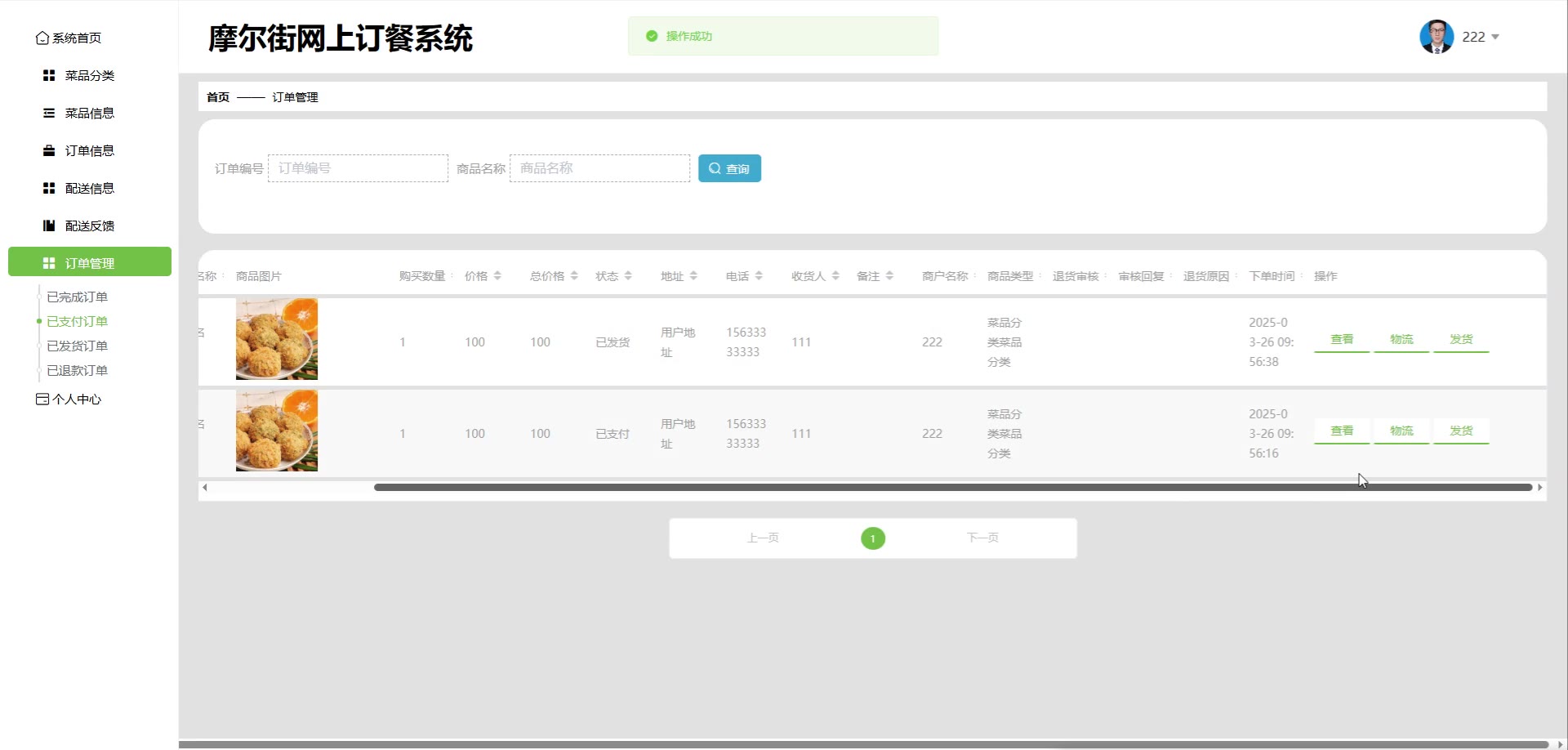Viewport: 1568px width, 750px height.
Task: Select page number 1 in pagination
Action: [873, 538]
